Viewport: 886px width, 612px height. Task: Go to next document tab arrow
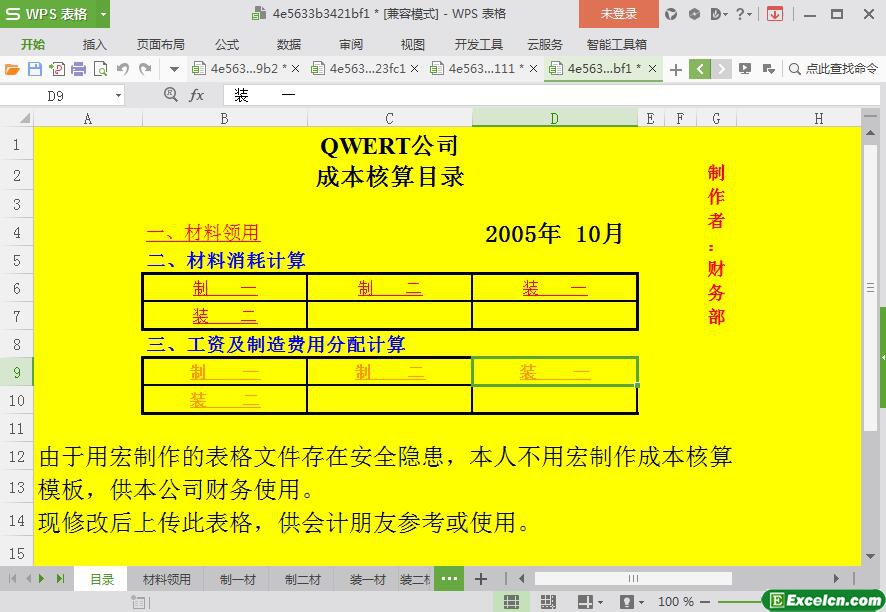(721, 69)
